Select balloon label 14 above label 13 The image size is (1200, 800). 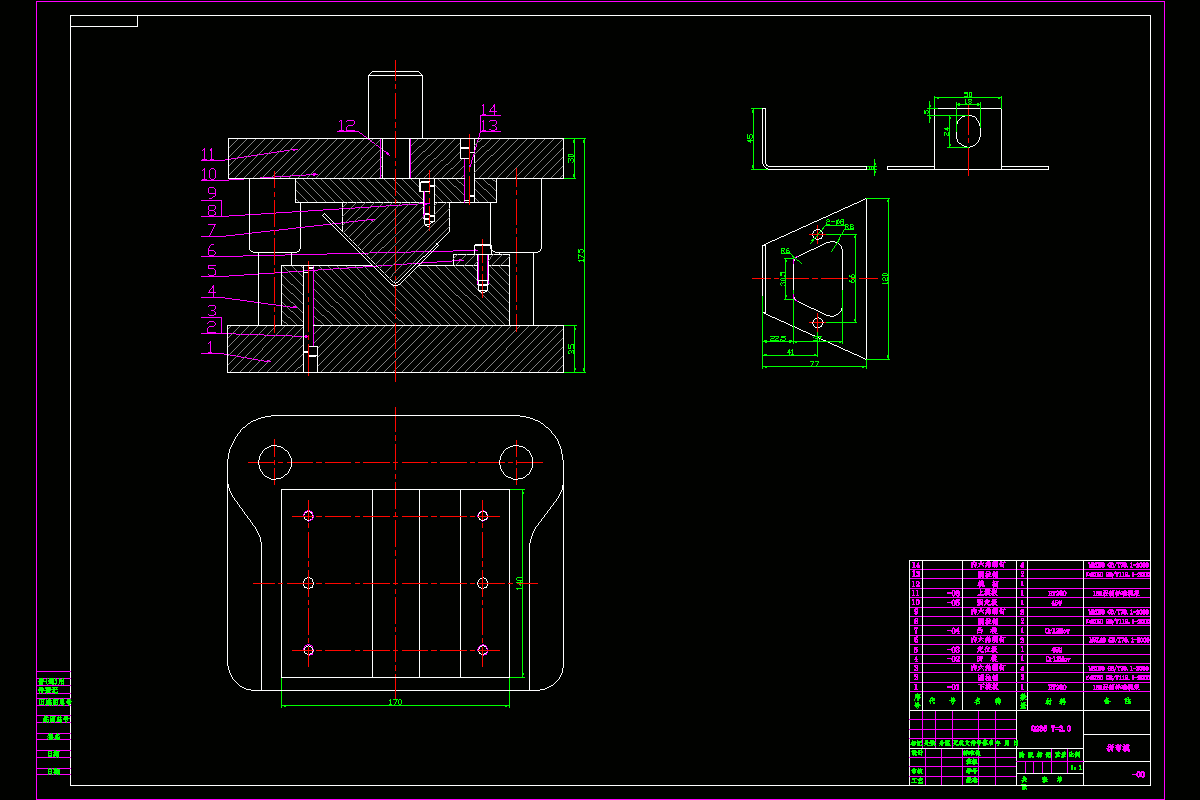coord(489,110)
